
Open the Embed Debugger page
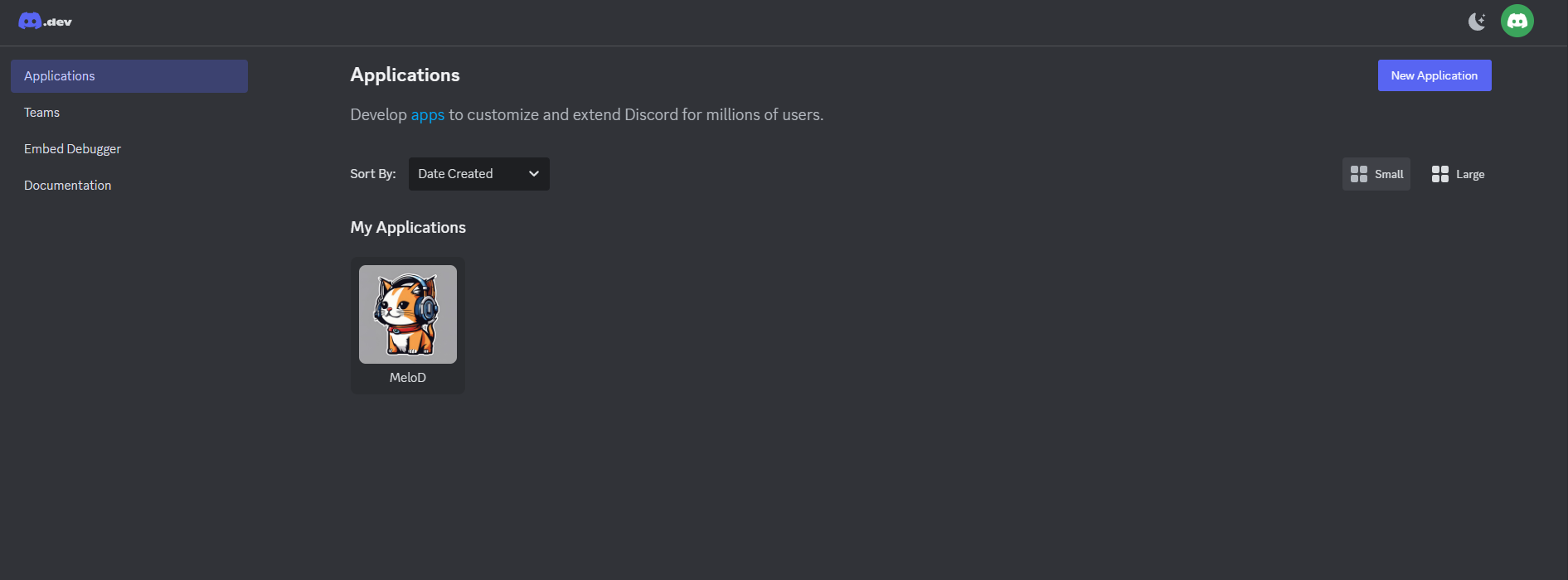(x=72, y=148)
